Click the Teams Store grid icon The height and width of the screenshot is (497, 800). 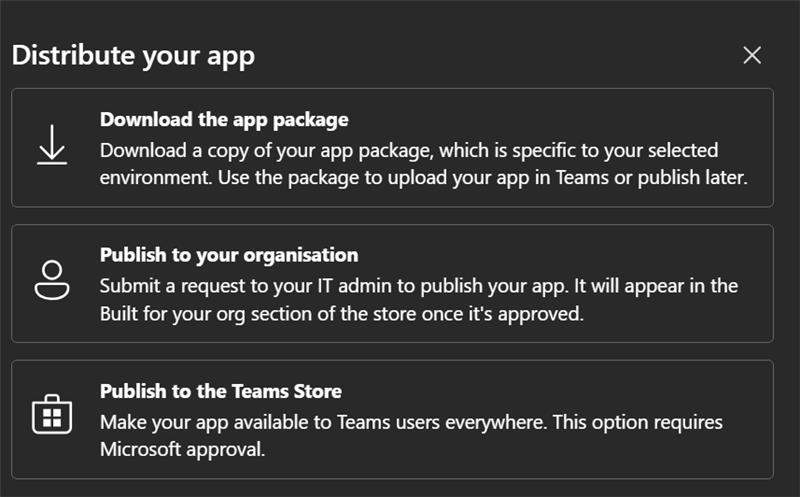click(52, 416)
